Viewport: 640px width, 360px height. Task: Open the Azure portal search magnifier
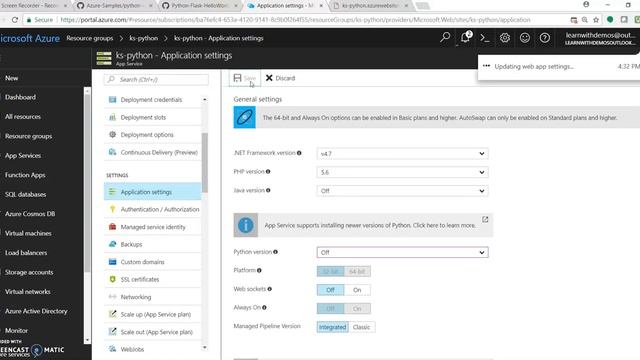pos(445,38)
